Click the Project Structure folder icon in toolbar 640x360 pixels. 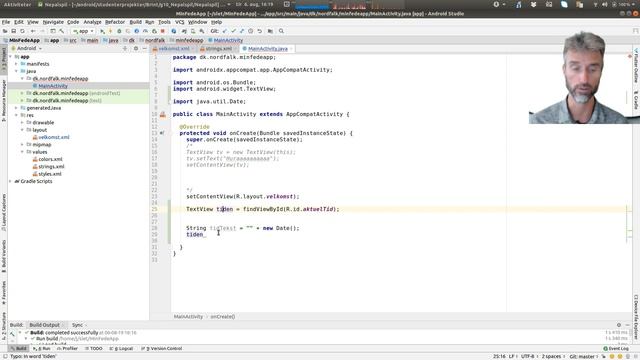coord(270,31)
